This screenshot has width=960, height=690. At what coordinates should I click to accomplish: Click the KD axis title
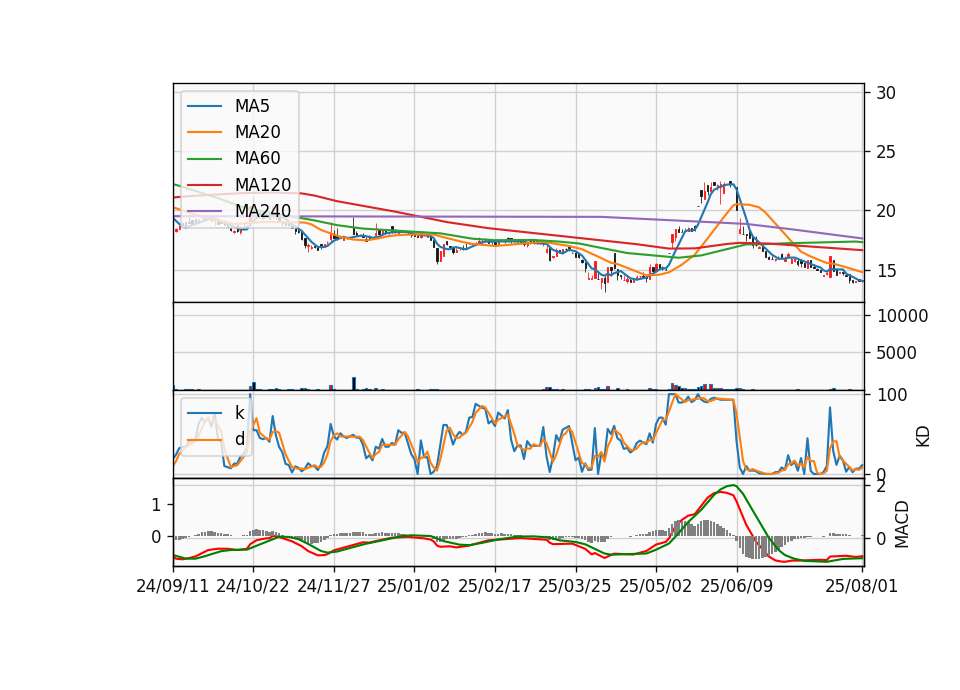[923, 436]
